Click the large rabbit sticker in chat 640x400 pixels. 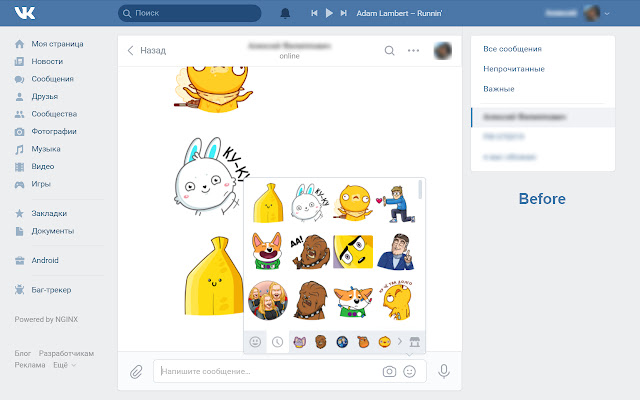pos(211,176)
